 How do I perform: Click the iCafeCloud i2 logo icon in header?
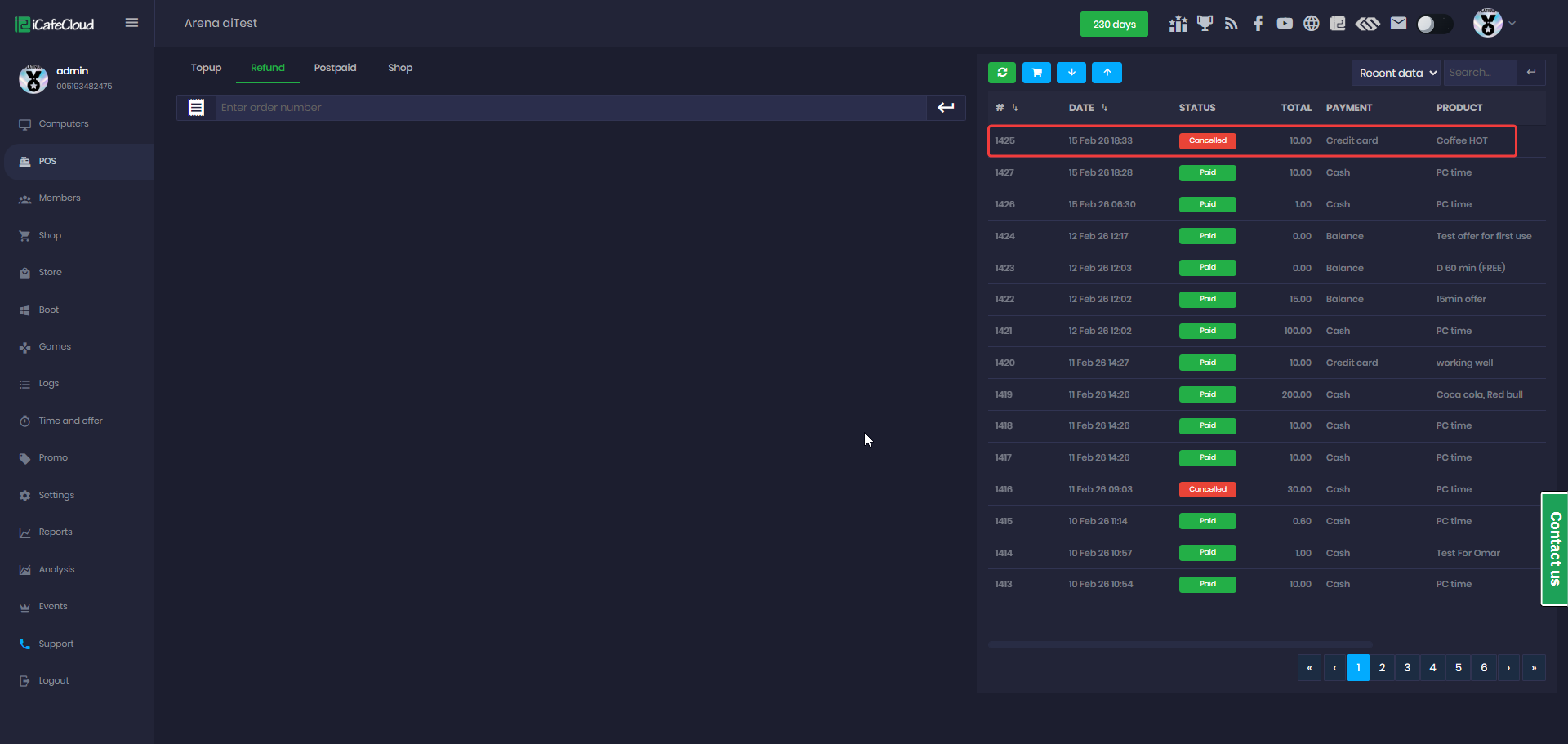click(1338, 24)
